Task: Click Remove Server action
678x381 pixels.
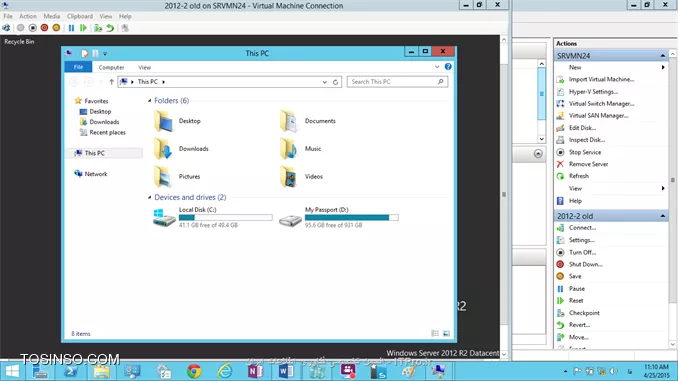Action: [x=588, y=164]
